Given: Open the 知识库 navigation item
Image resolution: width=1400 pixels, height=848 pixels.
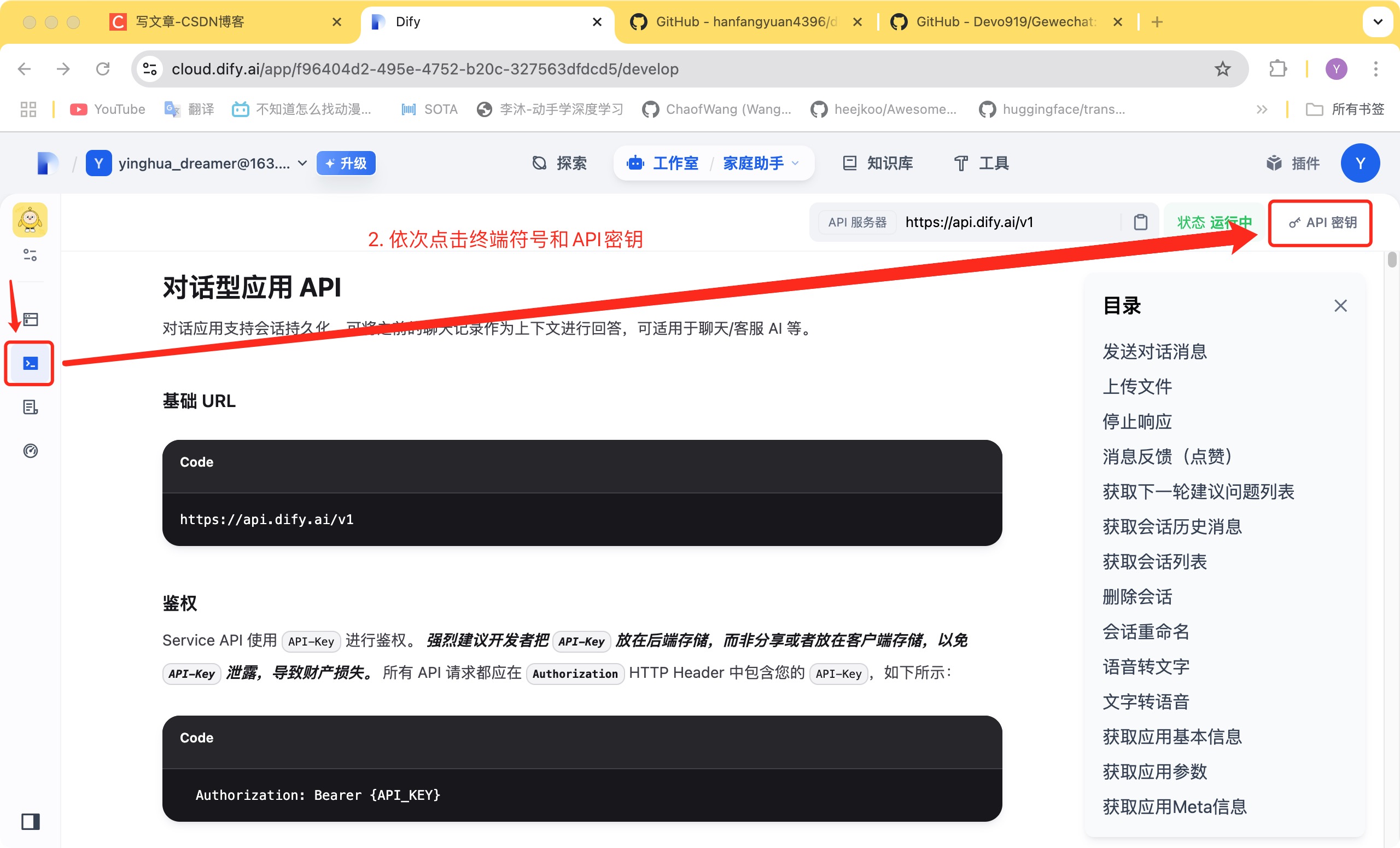Looking at the screenshot, I should (878, 164).
